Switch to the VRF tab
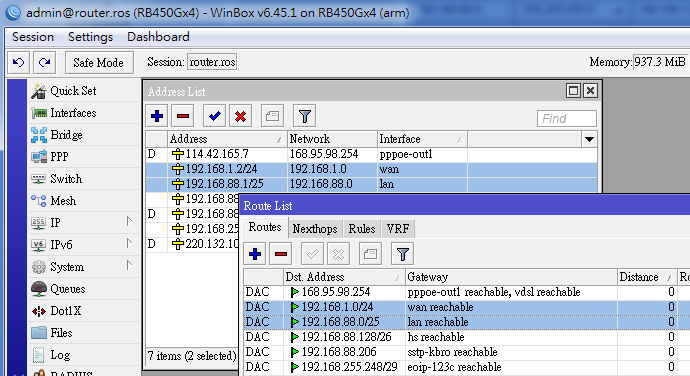 click(398, 229)
